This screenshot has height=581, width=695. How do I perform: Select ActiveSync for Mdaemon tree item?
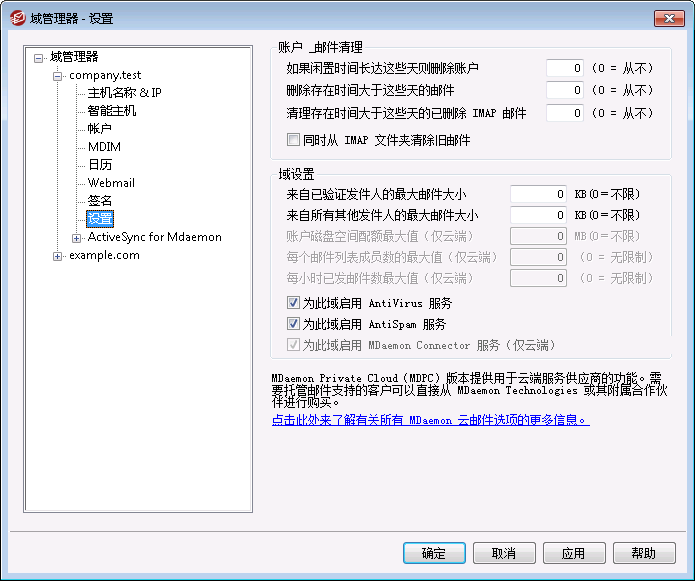click(155, 237)
